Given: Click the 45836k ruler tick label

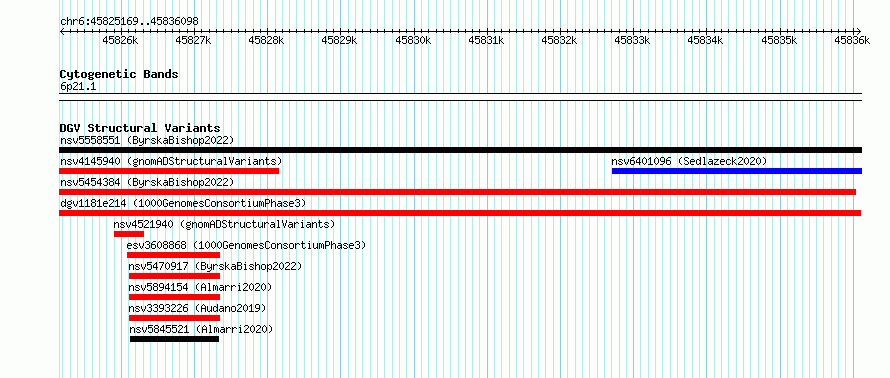Looking at the screenshot, I should pos(852,40).
